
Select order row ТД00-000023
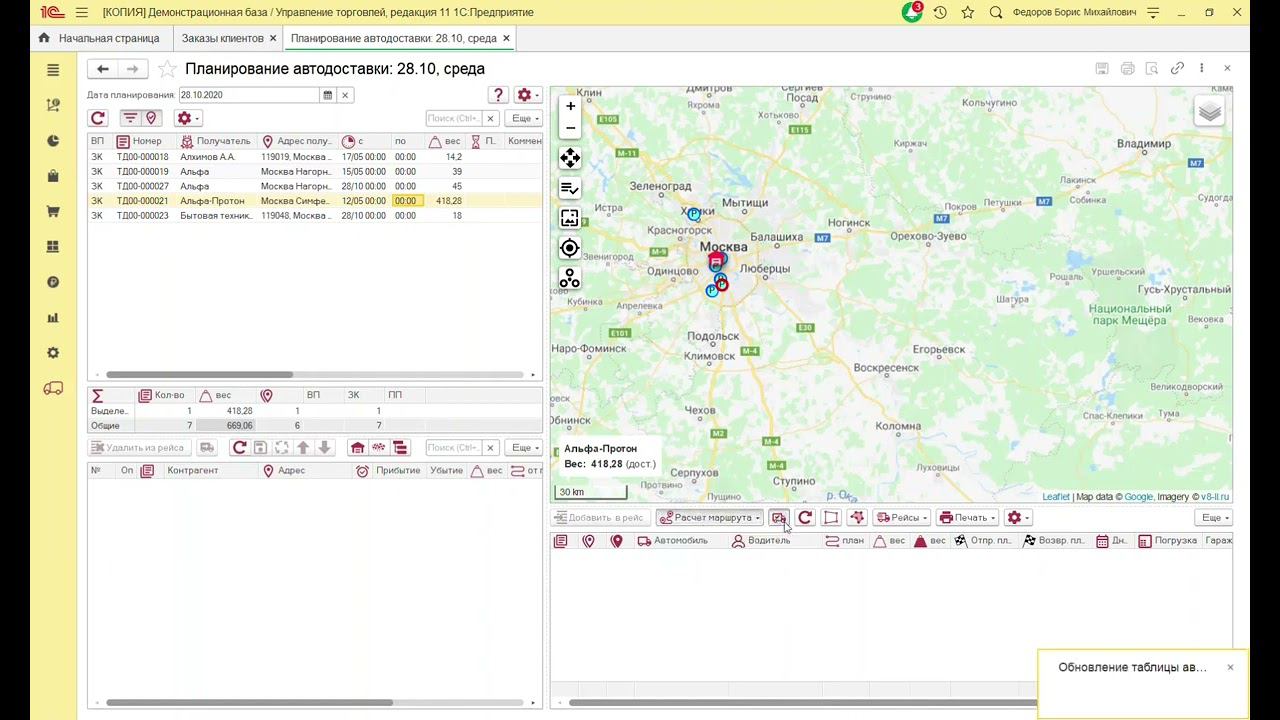click(143, 215)
